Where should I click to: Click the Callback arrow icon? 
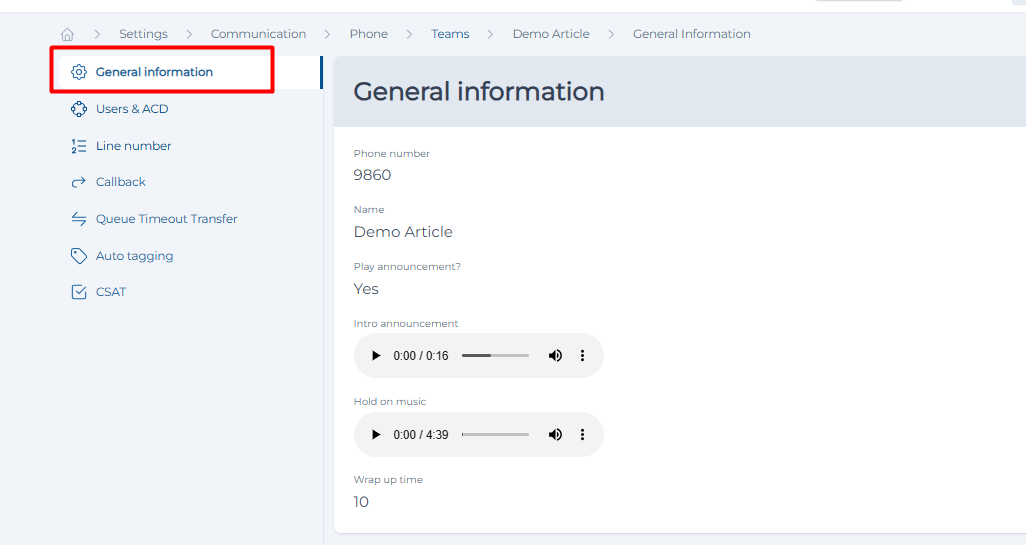pyautogui.click(x=79, y=182)
